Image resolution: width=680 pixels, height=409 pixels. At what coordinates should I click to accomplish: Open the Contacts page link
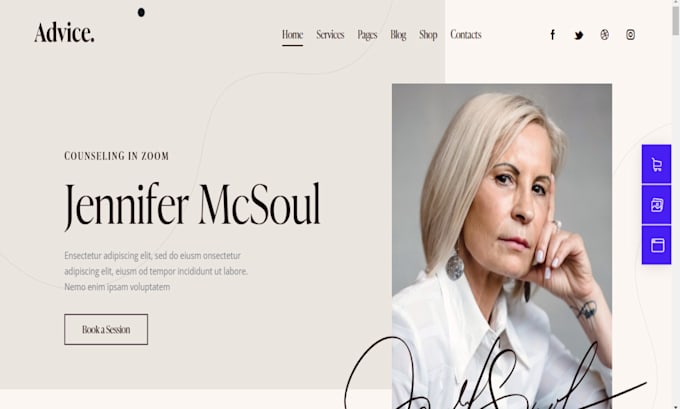(466, 35)
